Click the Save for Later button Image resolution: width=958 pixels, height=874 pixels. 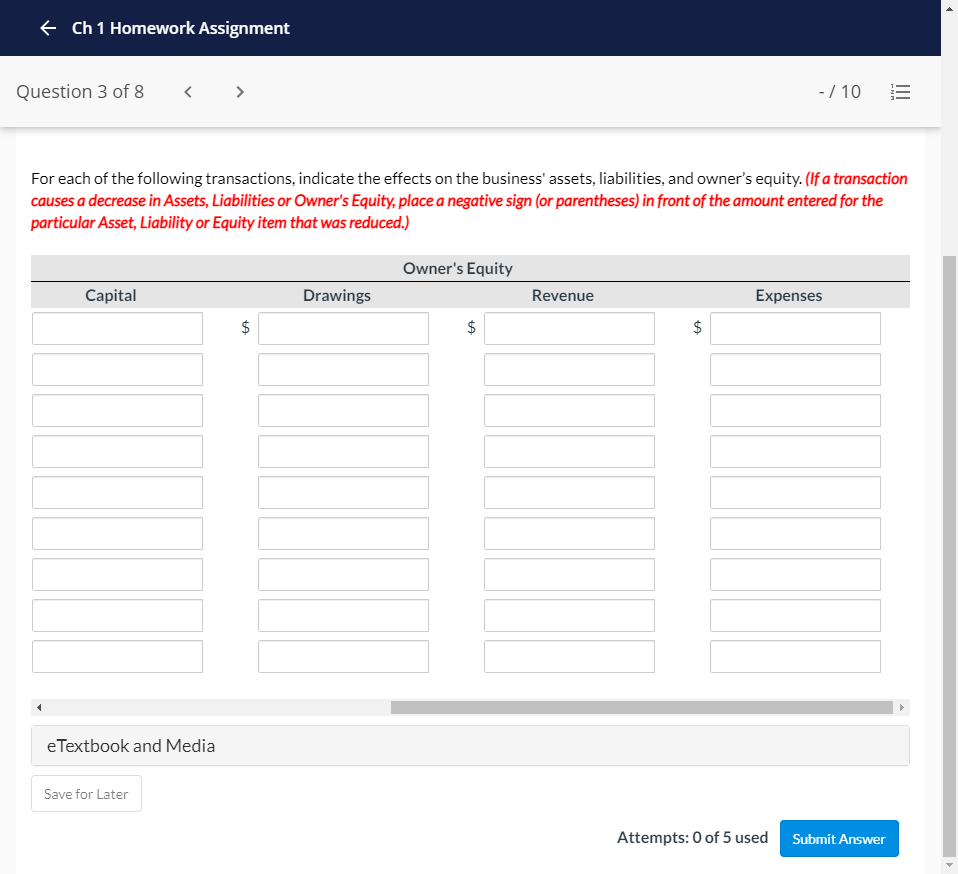86,794
